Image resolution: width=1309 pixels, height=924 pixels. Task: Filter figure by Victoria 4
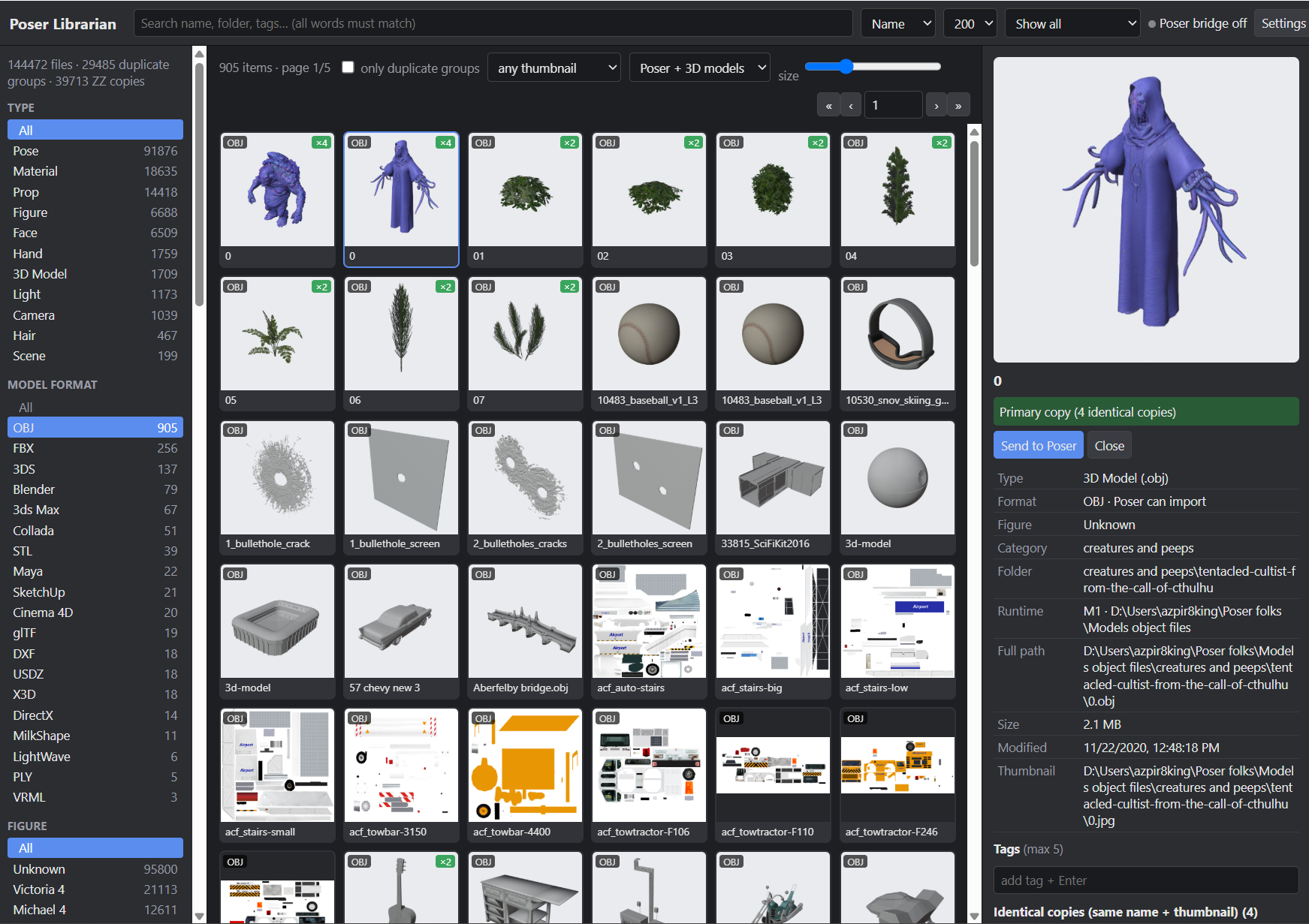95,889
